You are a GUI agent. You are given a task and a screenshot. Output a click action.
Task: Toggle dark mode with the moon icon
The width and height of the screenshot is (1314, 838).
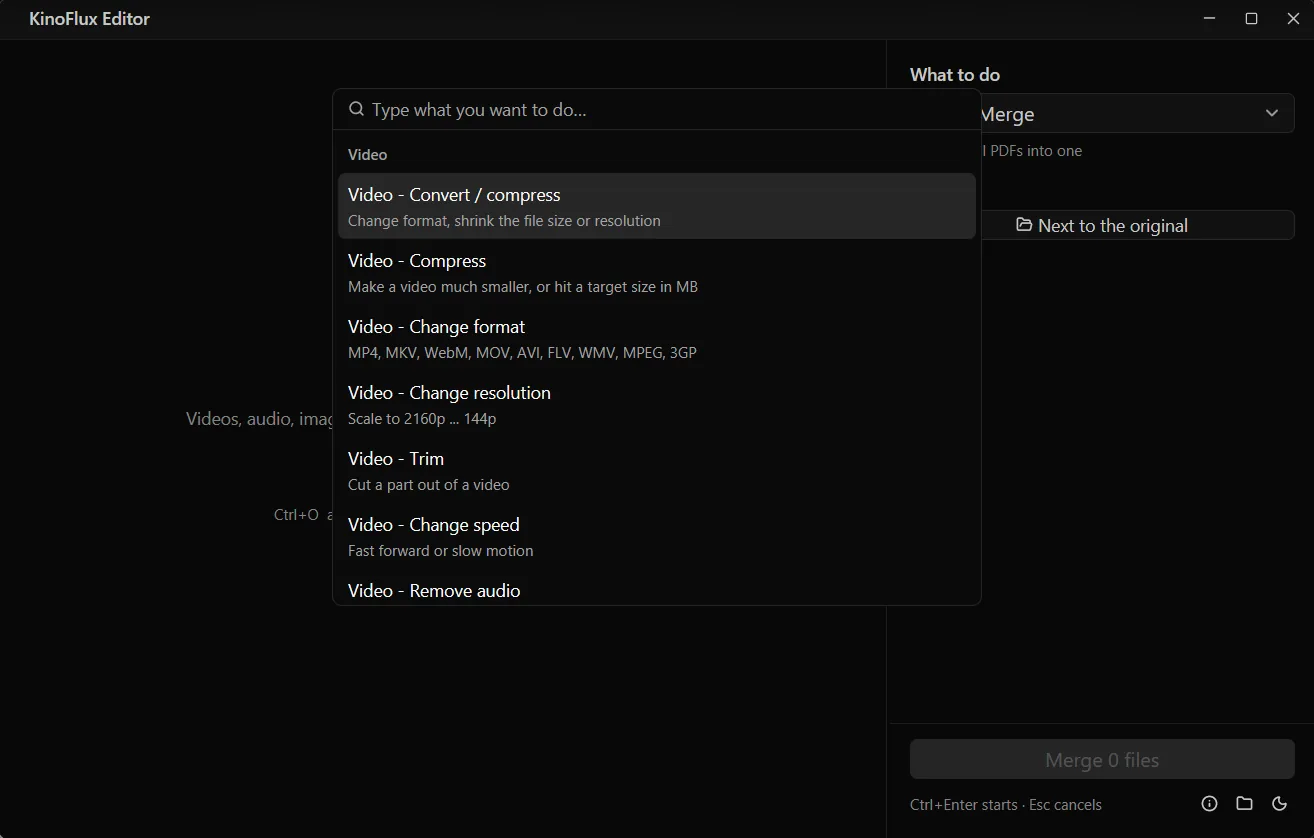click(1279, 803)
